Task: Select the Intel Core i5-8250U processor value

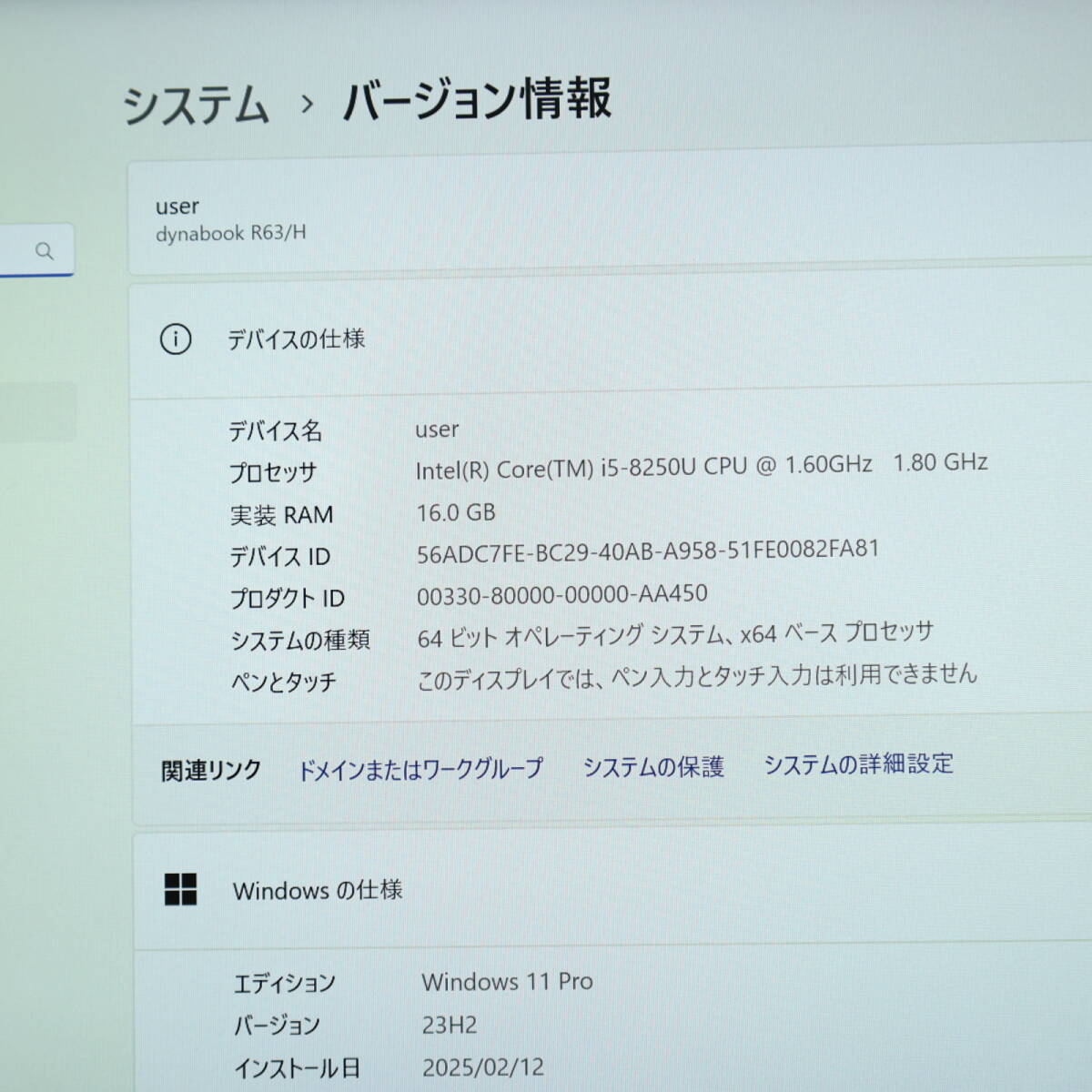Action: point(702,466)
